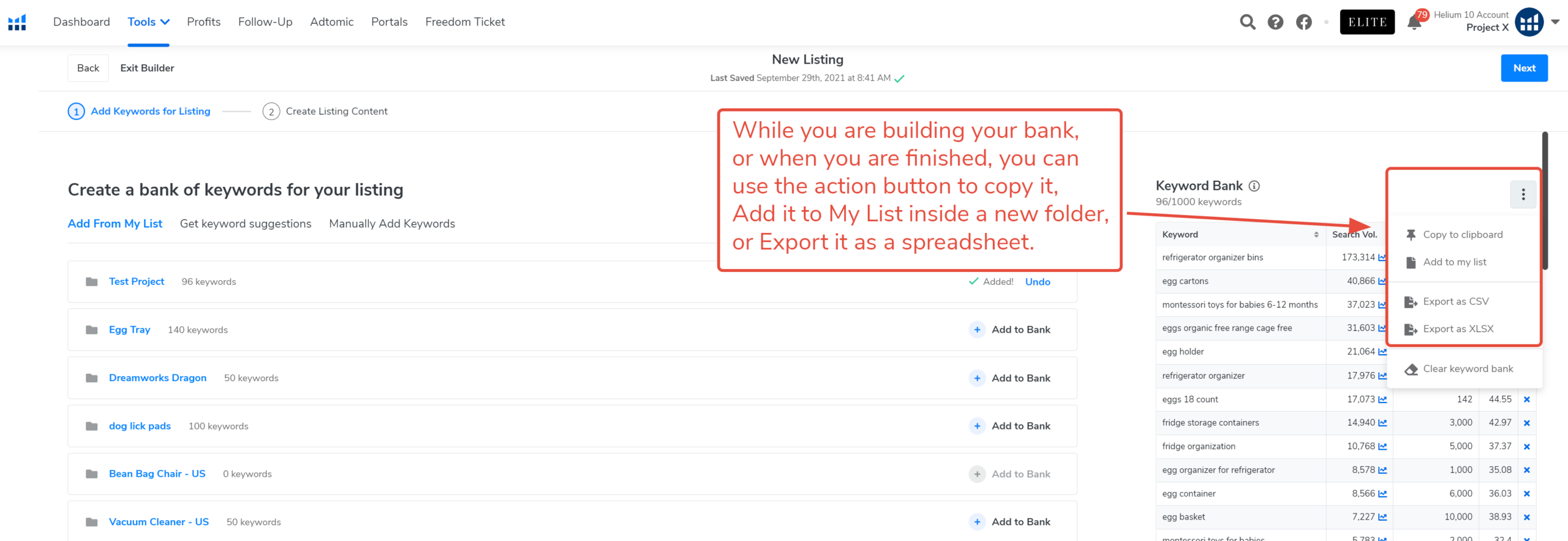Open notifications bell with 79 badge
This screenshot has width=1568, height=541.
pos(1414,23)
